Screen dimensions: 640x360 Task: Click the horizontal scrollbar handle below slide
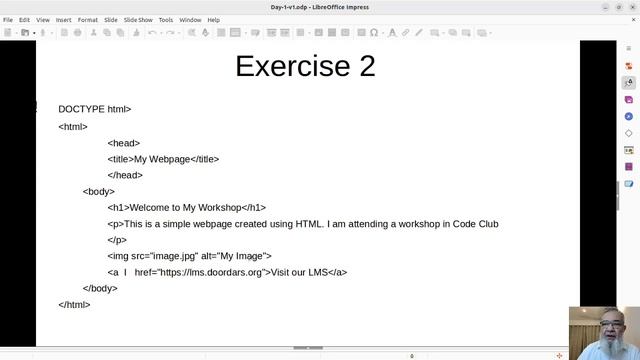(x=308, y=348)
